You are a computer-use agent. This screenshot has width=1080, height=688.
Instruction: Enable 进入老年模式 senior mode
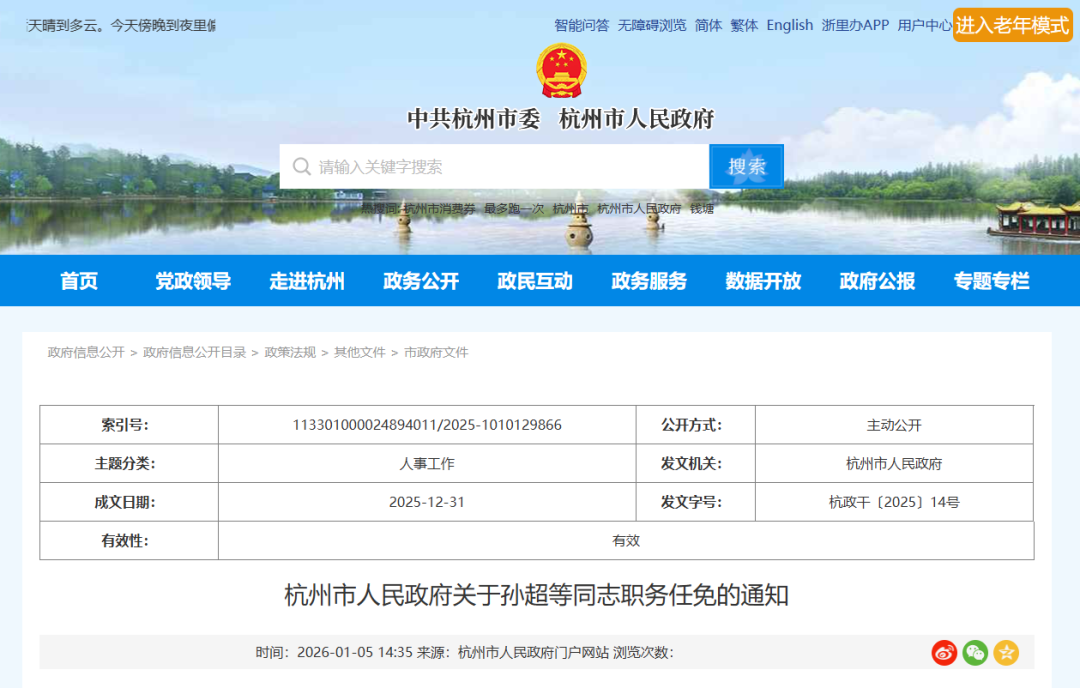[x=1012, y=25]
